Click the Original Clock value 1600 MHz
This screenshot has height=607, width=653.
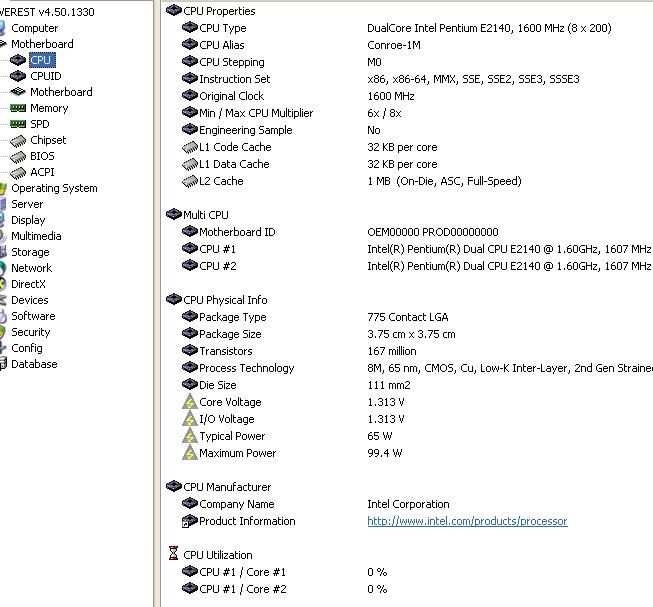(x=391, y=96)
